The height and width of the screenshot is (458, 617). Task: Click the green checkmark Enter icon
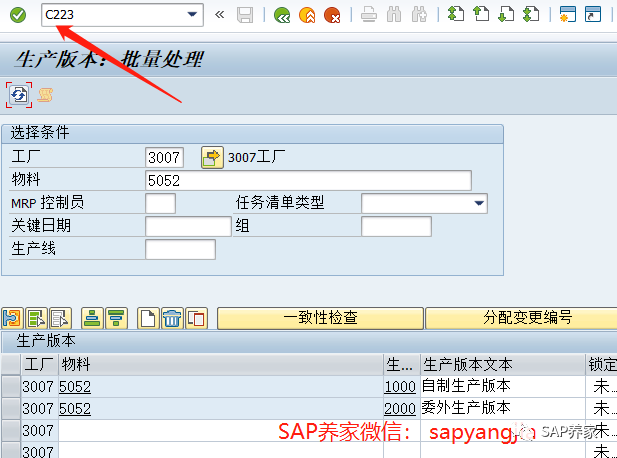[18, 15]
